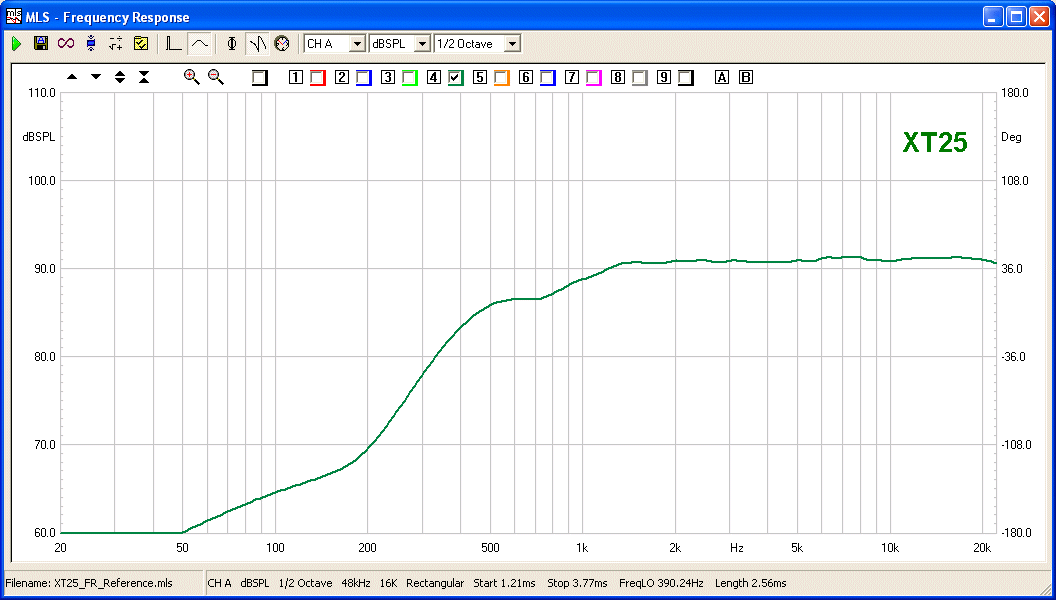This screenshot has width=1056, height=600.
Task: Click overlay number 3 button
Action: (x=387, y=77)
